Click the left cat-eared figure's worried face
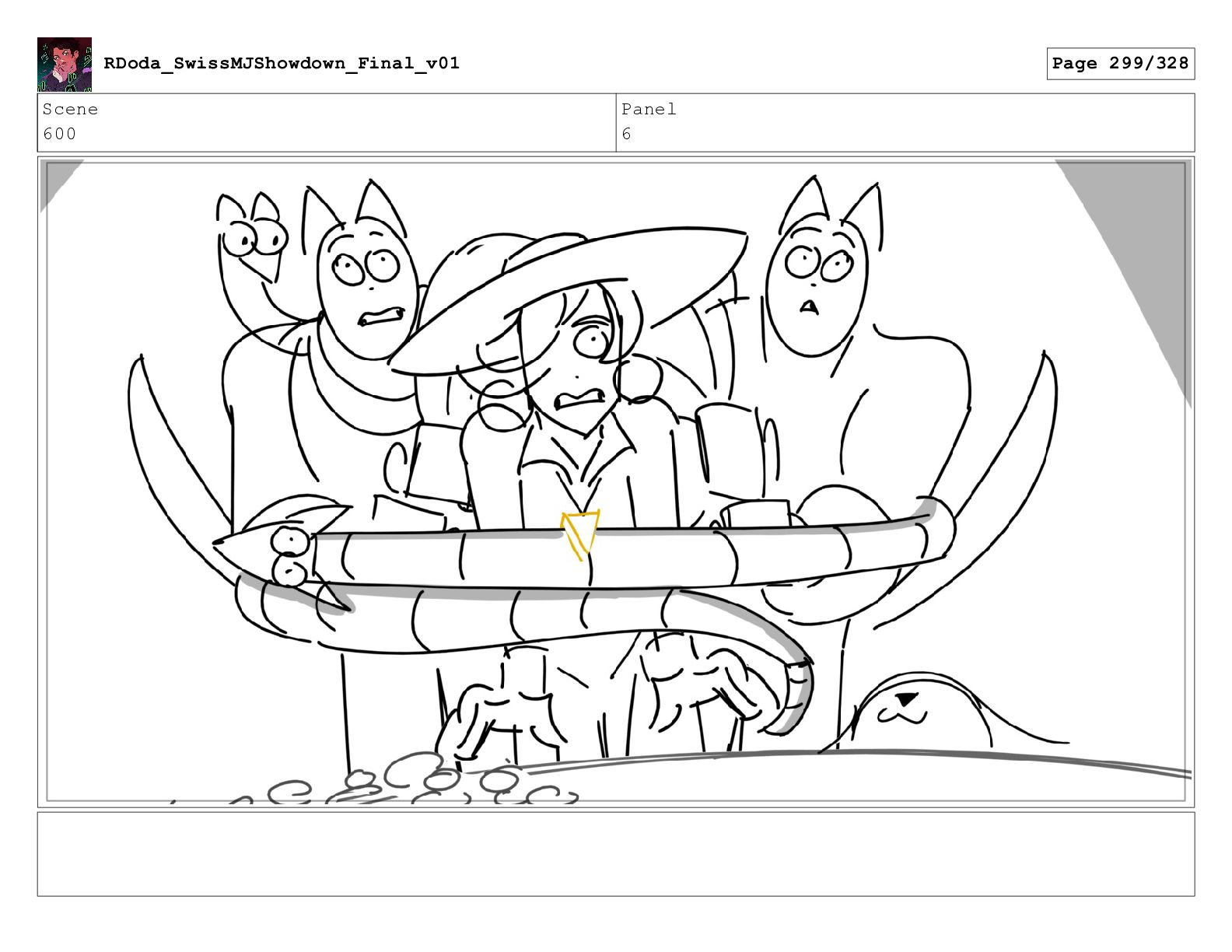Viewport: 1232px width, 952px height. (x=367, y=291)
